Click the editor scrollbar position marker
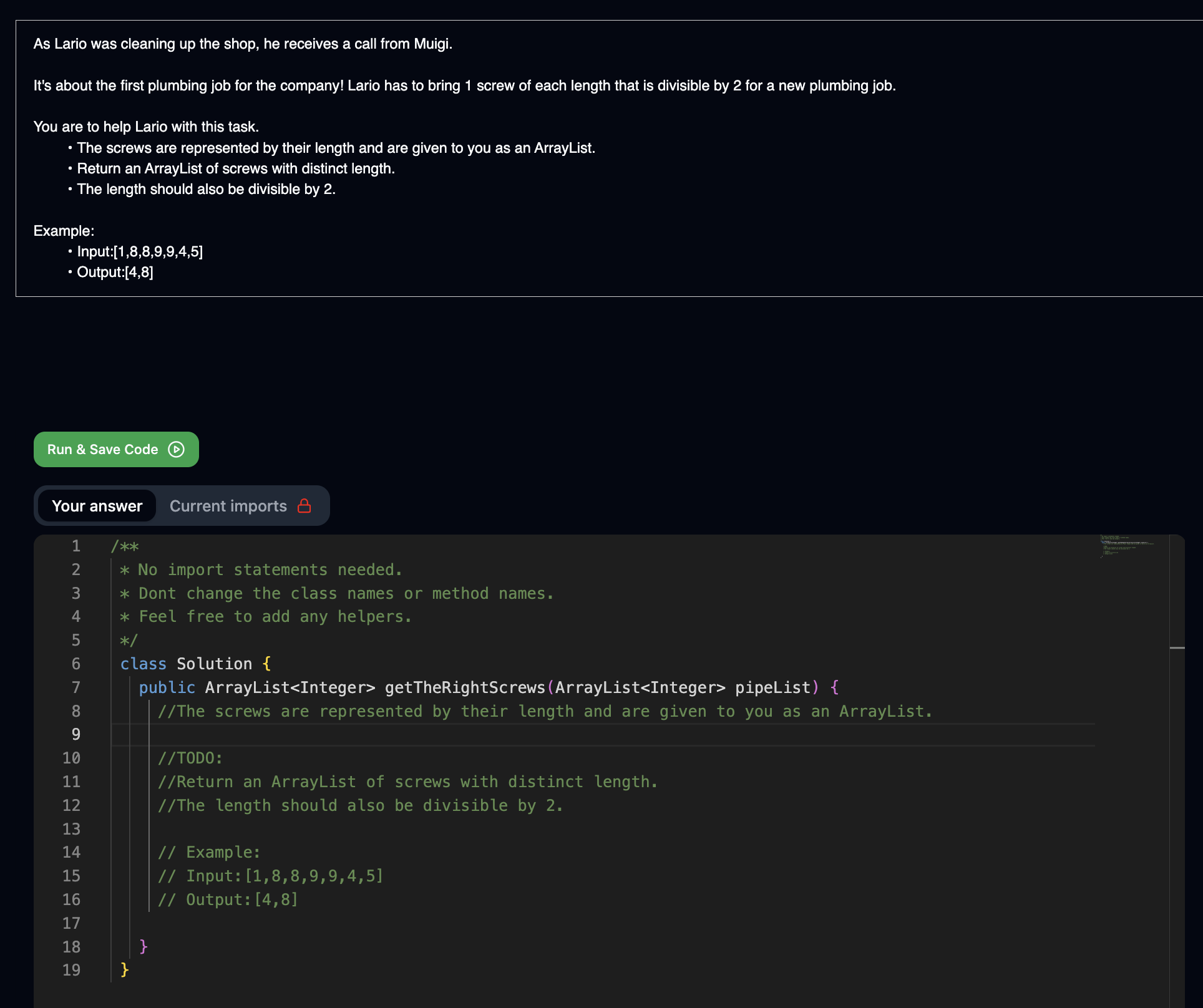Viewport: 1203px width, 1008px height. click(x=1177, y=648)
